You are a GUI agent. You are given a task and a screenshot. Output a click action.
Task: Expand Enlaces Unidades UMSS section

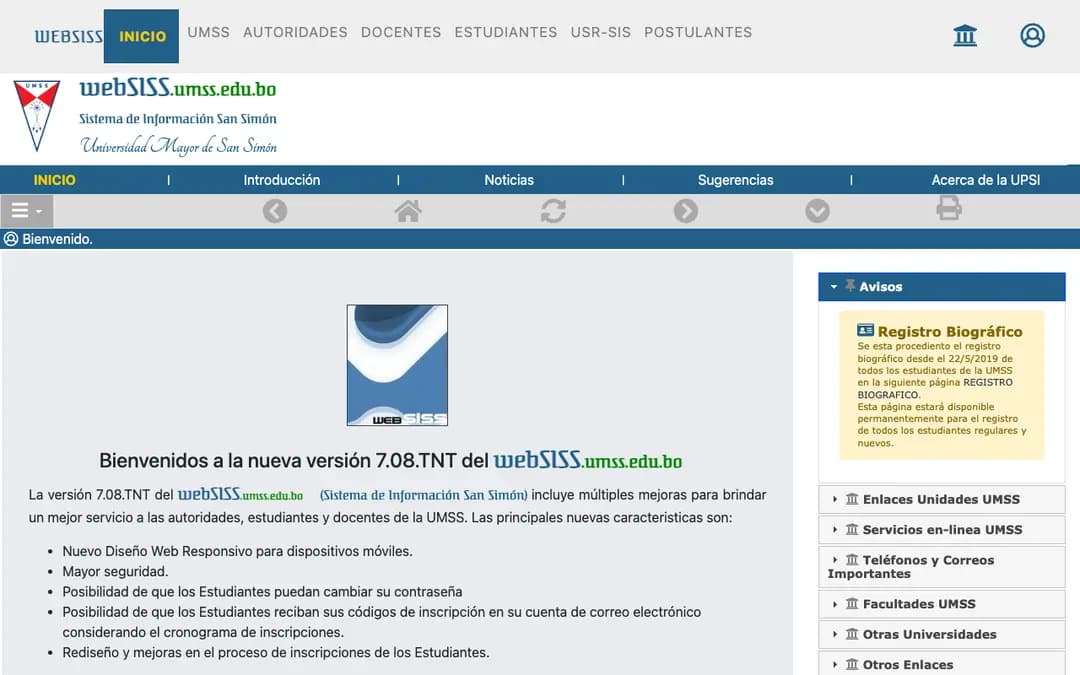[x=942, y=499]
